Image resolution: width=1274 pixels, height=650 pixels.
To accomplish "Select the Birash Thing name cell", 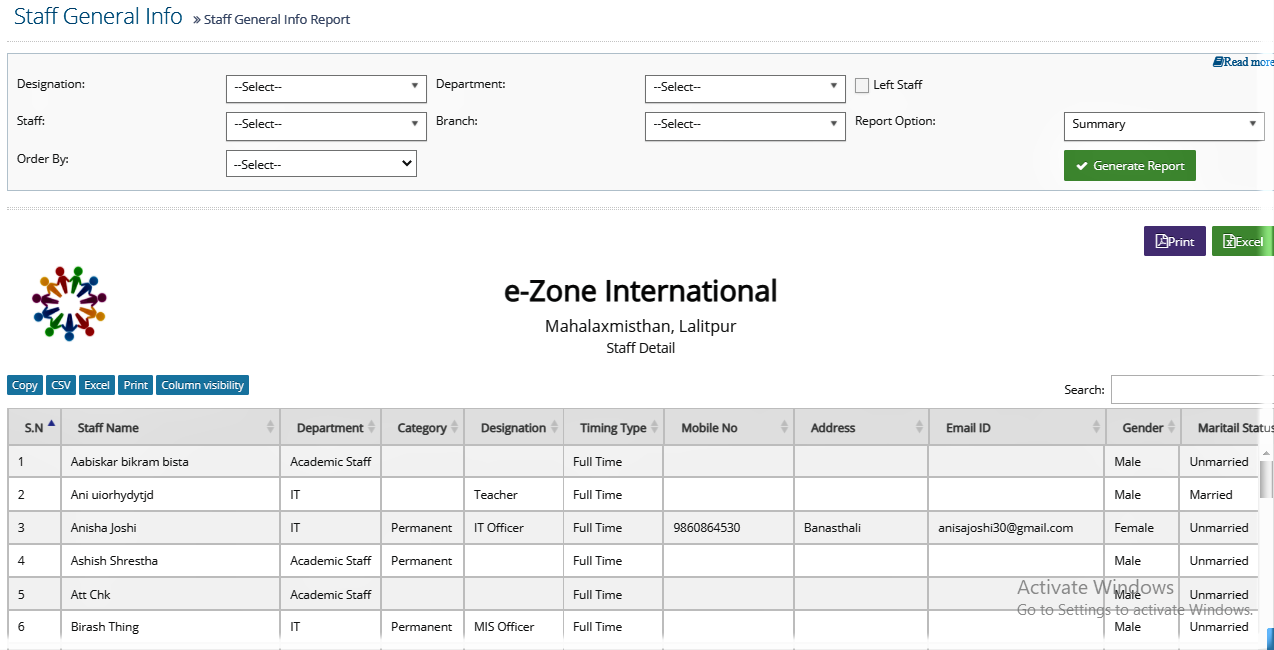I will tap(170, 627).
